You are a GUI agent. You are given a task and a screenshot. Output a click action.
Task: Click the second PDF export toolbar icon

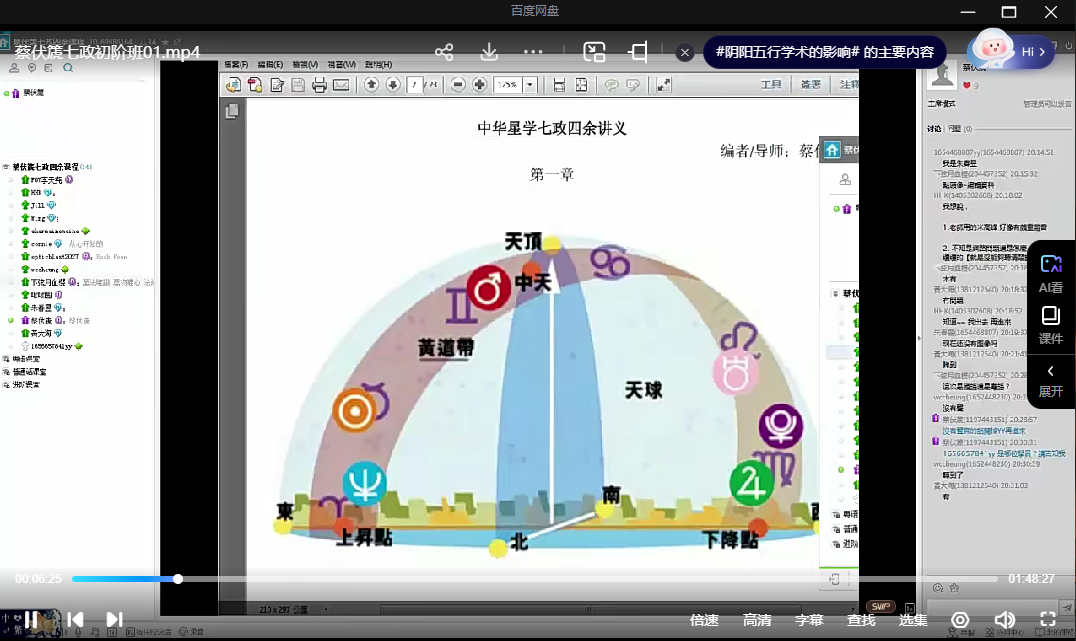coord(255,85)
